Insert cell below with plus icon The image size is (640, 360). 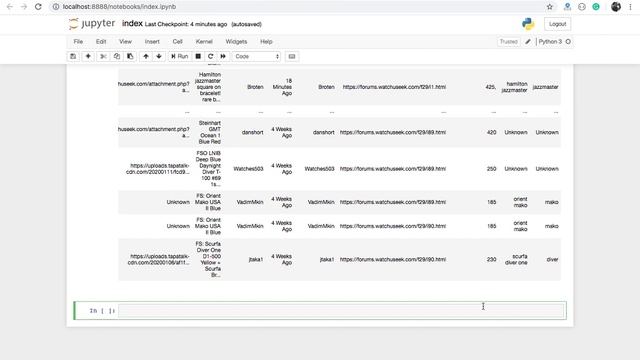(88, 56)
